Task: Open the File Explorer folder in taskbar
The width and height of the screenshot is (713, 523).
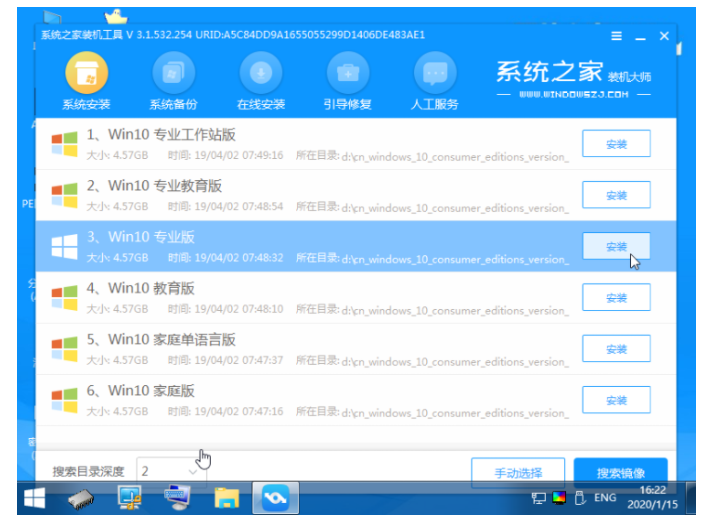Action: pyautogui.click(x=227, y=497)
